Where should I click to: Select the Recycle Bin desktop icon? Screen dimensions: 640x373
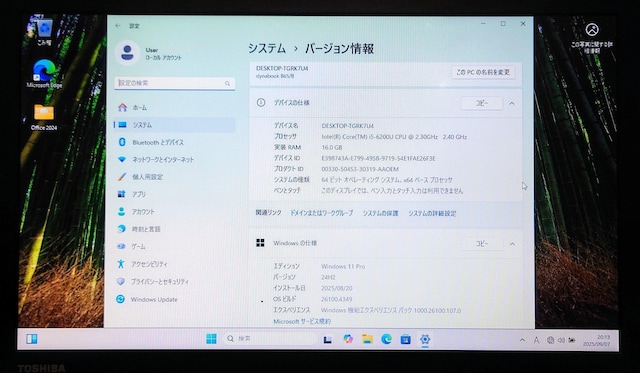tap(44, 32)
